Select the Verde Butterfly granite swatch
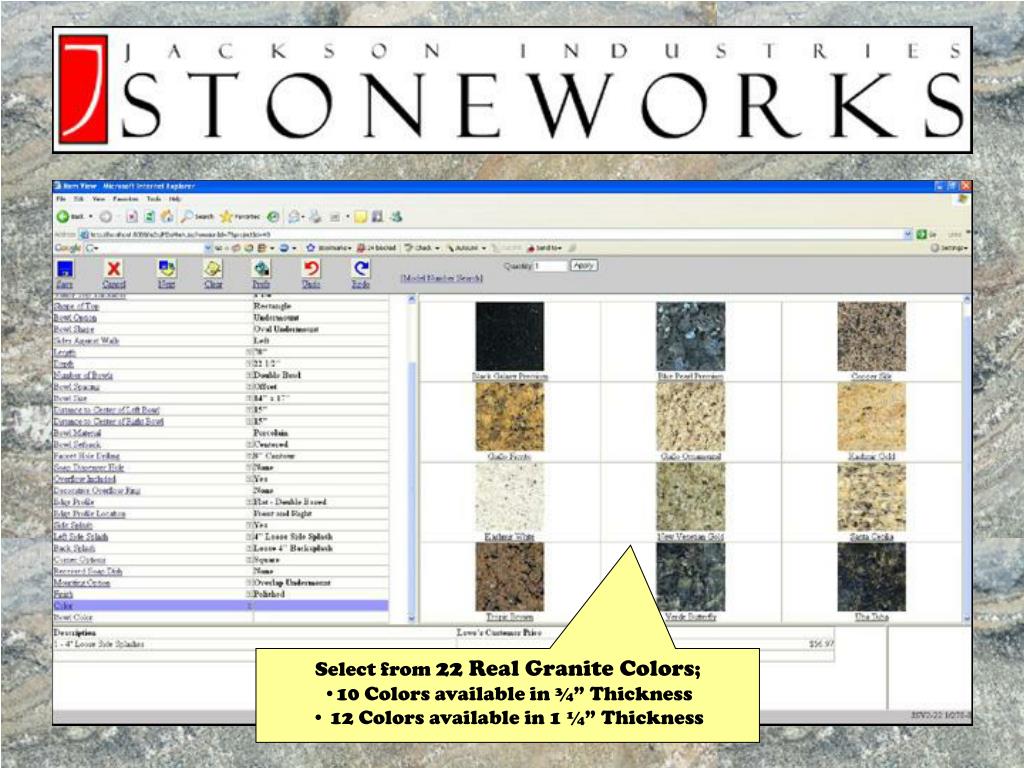Viewport: 1024px width, 768px height. pos(690,577)
